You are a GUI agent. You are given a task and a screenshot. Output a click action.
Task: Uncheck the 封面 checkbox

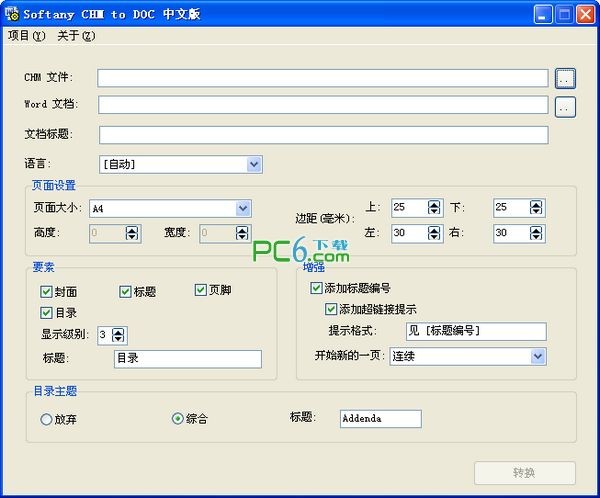pyautogui.click(x=46, y=292)
